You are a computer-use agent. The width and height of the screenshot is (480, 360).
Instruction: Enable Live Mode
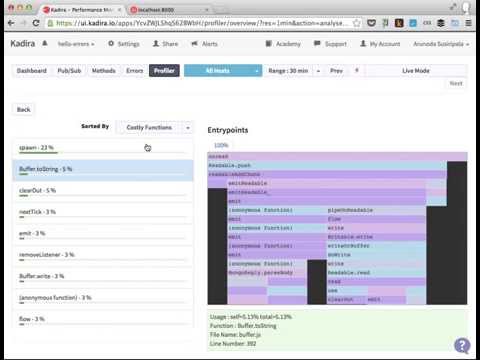(416, 71)
